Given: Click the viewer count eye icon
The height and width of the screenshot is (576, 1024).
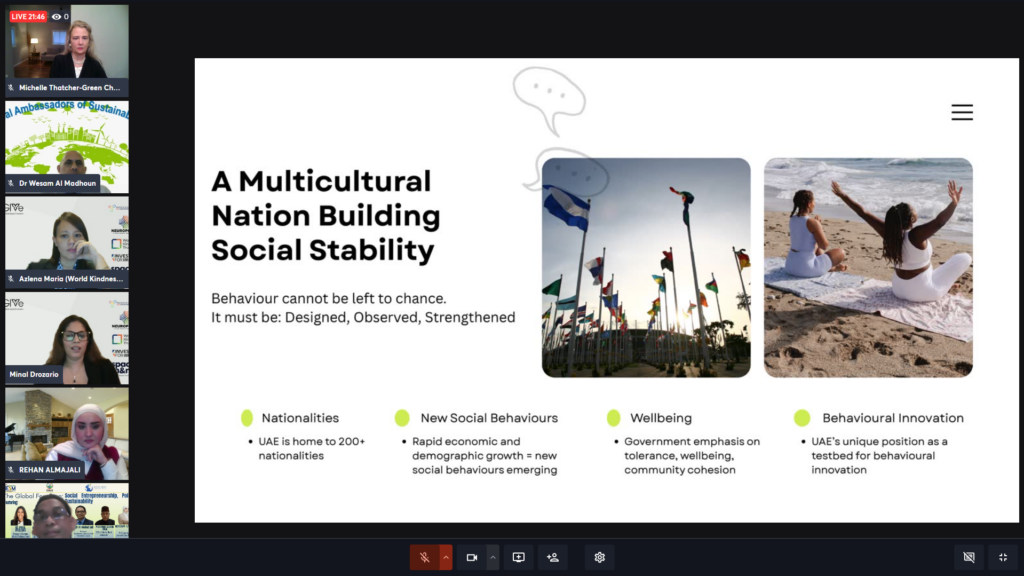Looking at the screenshot, I should pos(56,17).
